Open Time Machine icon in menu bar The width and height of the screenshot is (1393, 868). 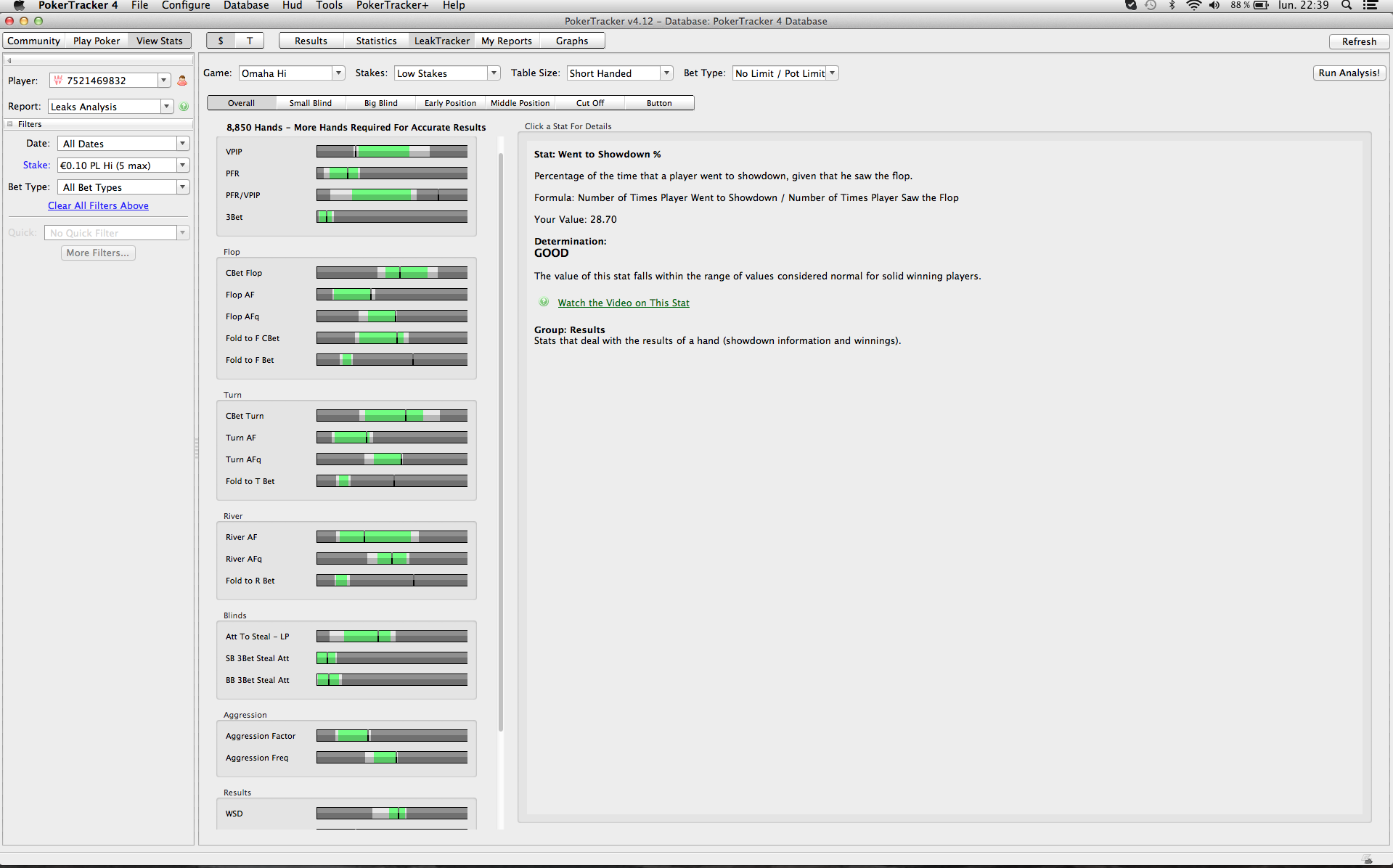pyautogui.click(x=1151, y=5)
